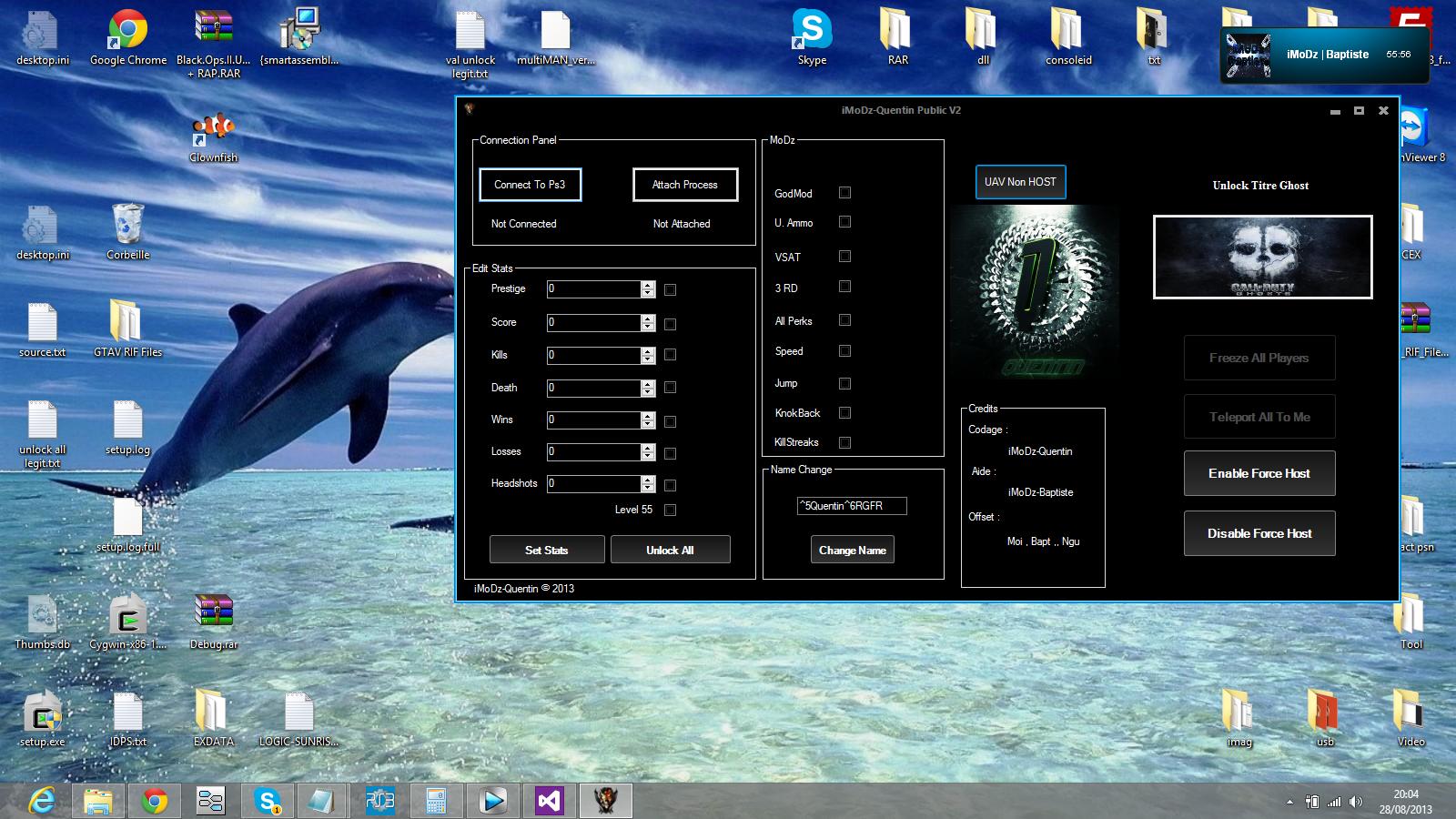1456x819 pixels.
Task: Open Internet Explorer from the taskbar
Action: click(42, 801)
